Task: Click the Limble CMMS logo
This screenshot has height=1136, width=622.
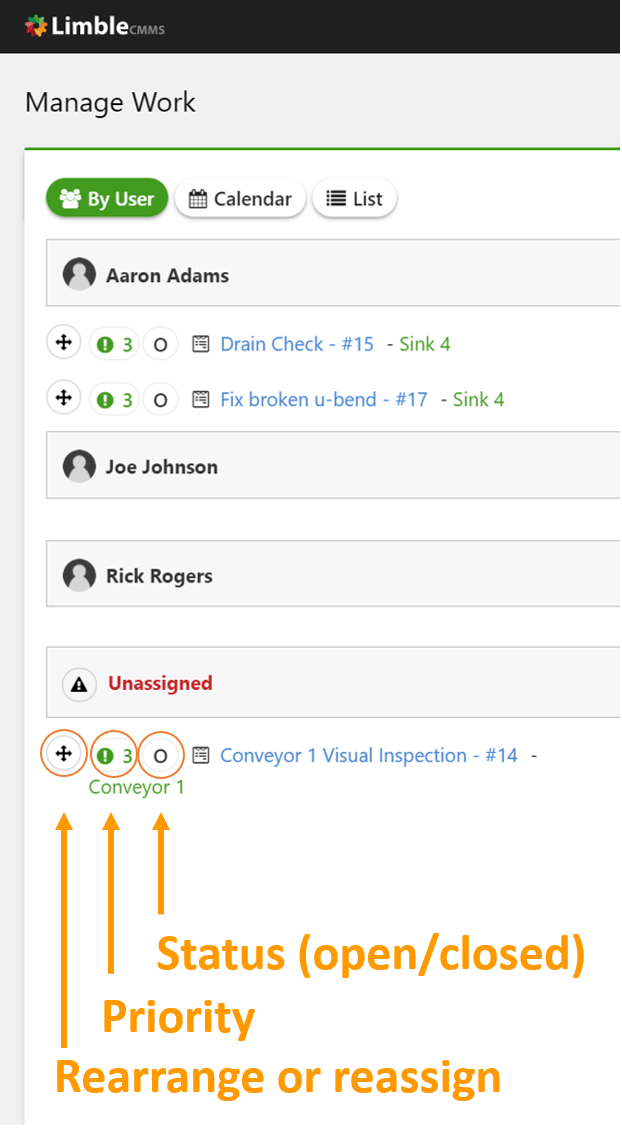Action: click(94, 27)
